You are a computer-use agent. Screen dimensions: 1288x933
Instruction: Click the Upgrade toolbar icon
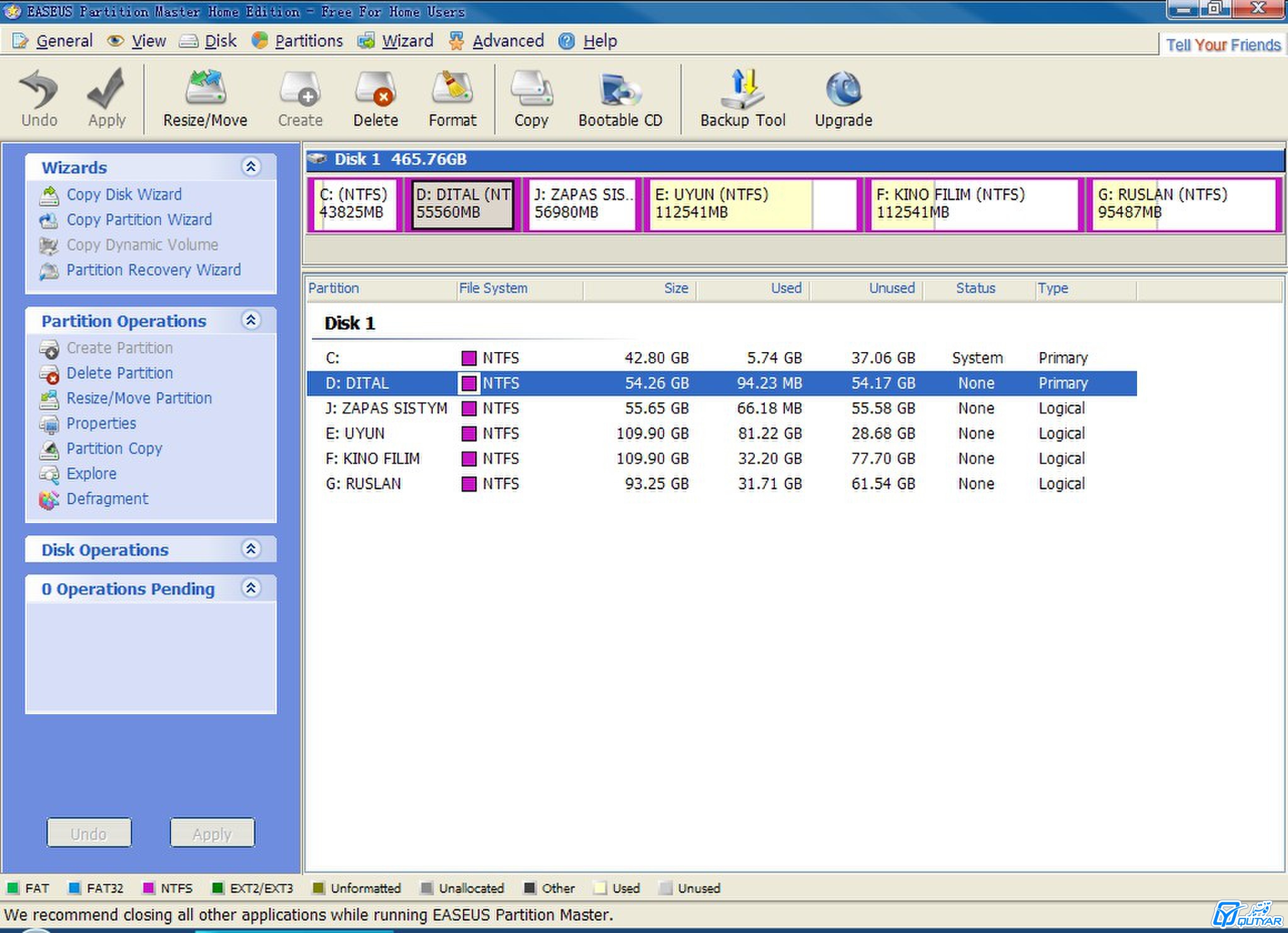[843, 99]
